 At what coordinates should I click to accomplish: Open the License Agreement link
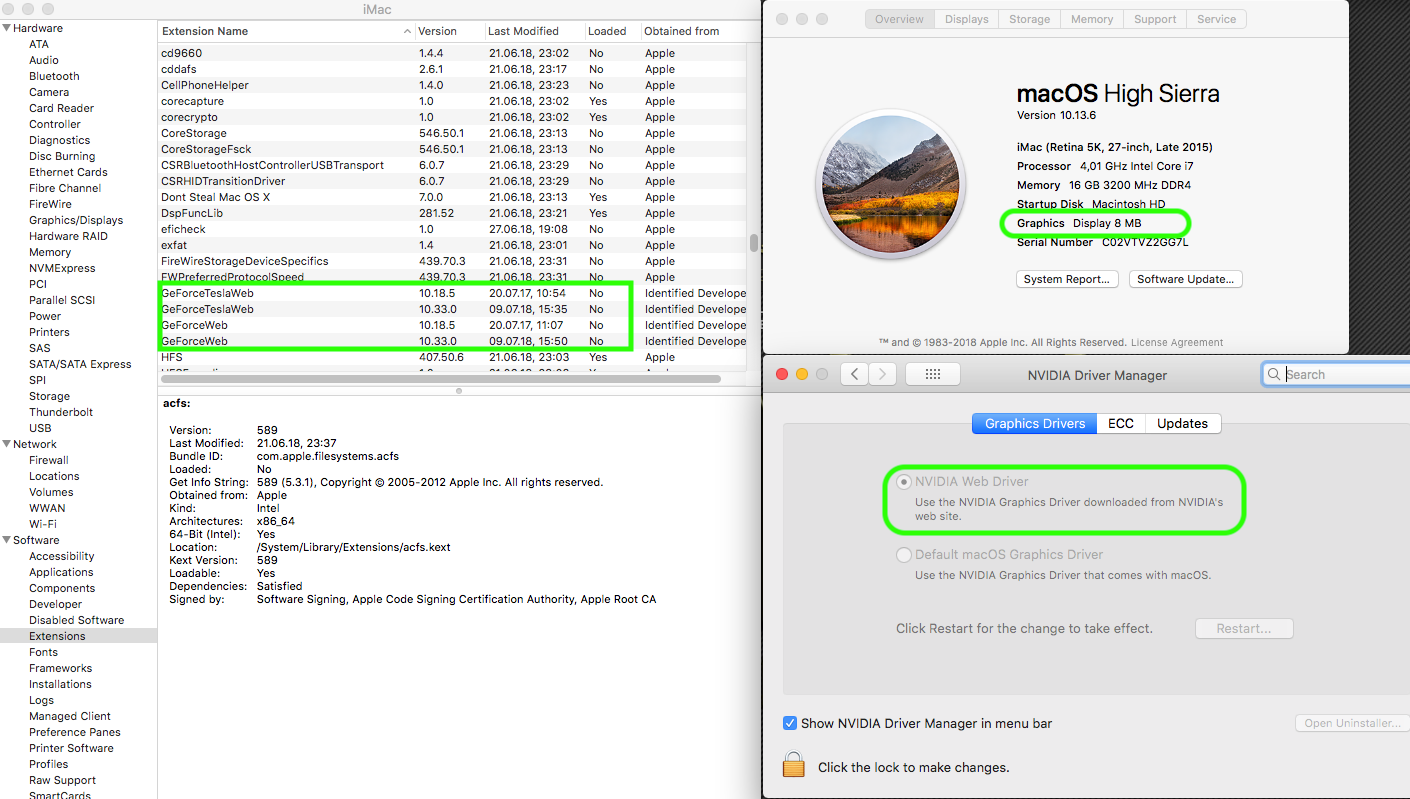[x=1177, y=342]
